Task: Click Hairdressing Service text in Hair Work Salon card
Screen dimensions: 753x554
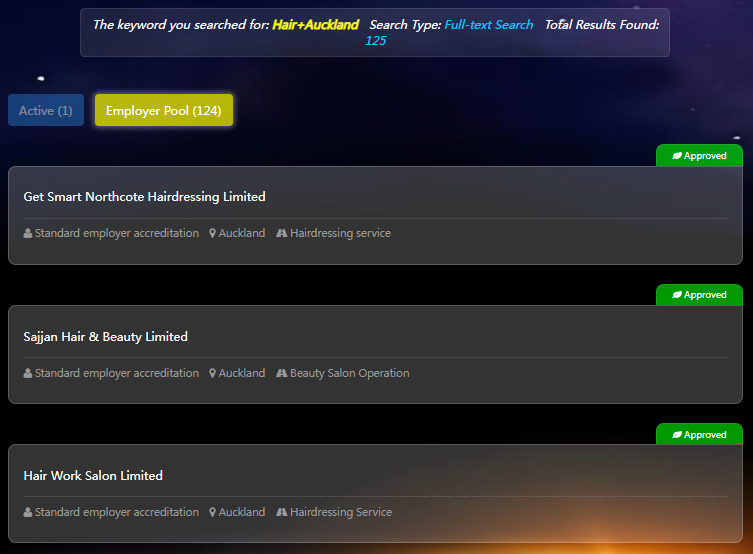Action: click(341, 512)
